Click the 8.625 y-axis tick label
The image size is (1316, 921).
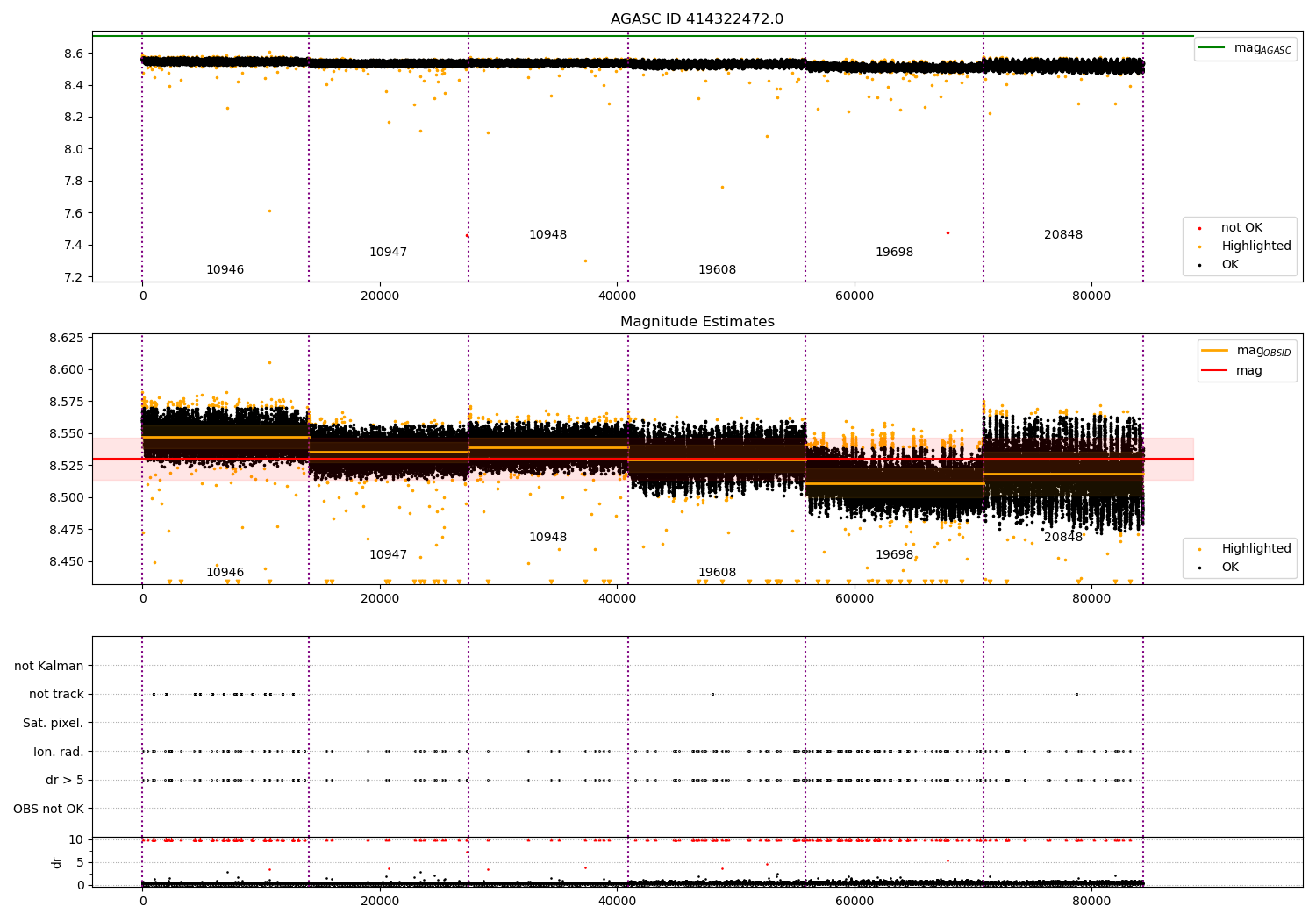(67, 338)
